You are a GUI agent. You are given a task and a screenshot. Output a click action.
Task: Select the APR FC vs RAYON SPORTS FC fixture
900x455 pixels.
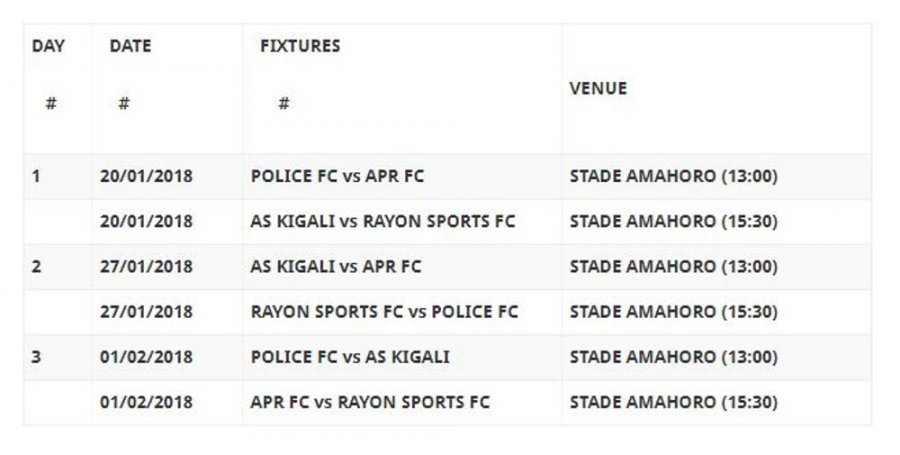tap(370, 402)
